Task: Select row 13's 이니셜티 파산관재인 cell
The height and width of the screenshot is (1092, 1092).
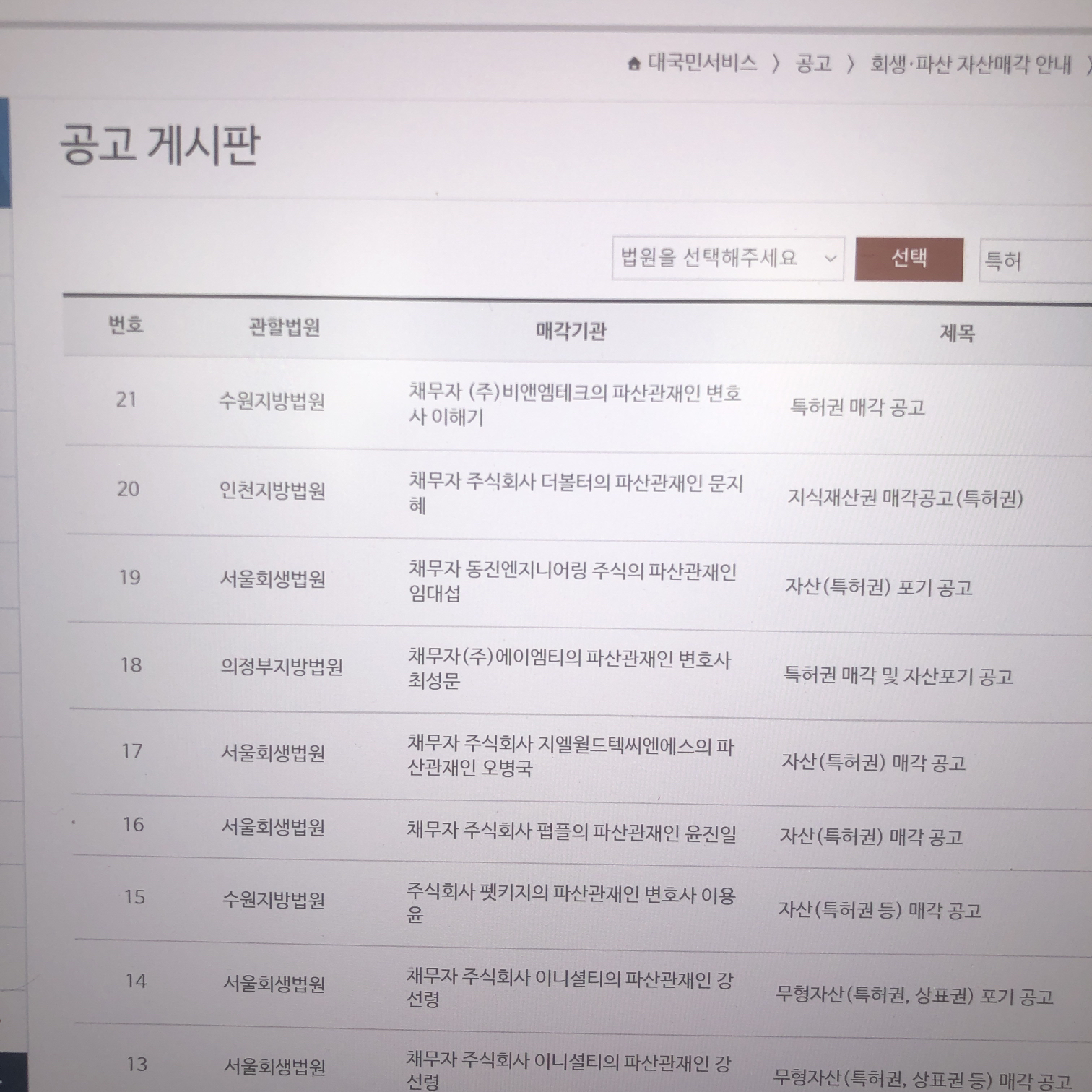Action: tap(569, 1071)
